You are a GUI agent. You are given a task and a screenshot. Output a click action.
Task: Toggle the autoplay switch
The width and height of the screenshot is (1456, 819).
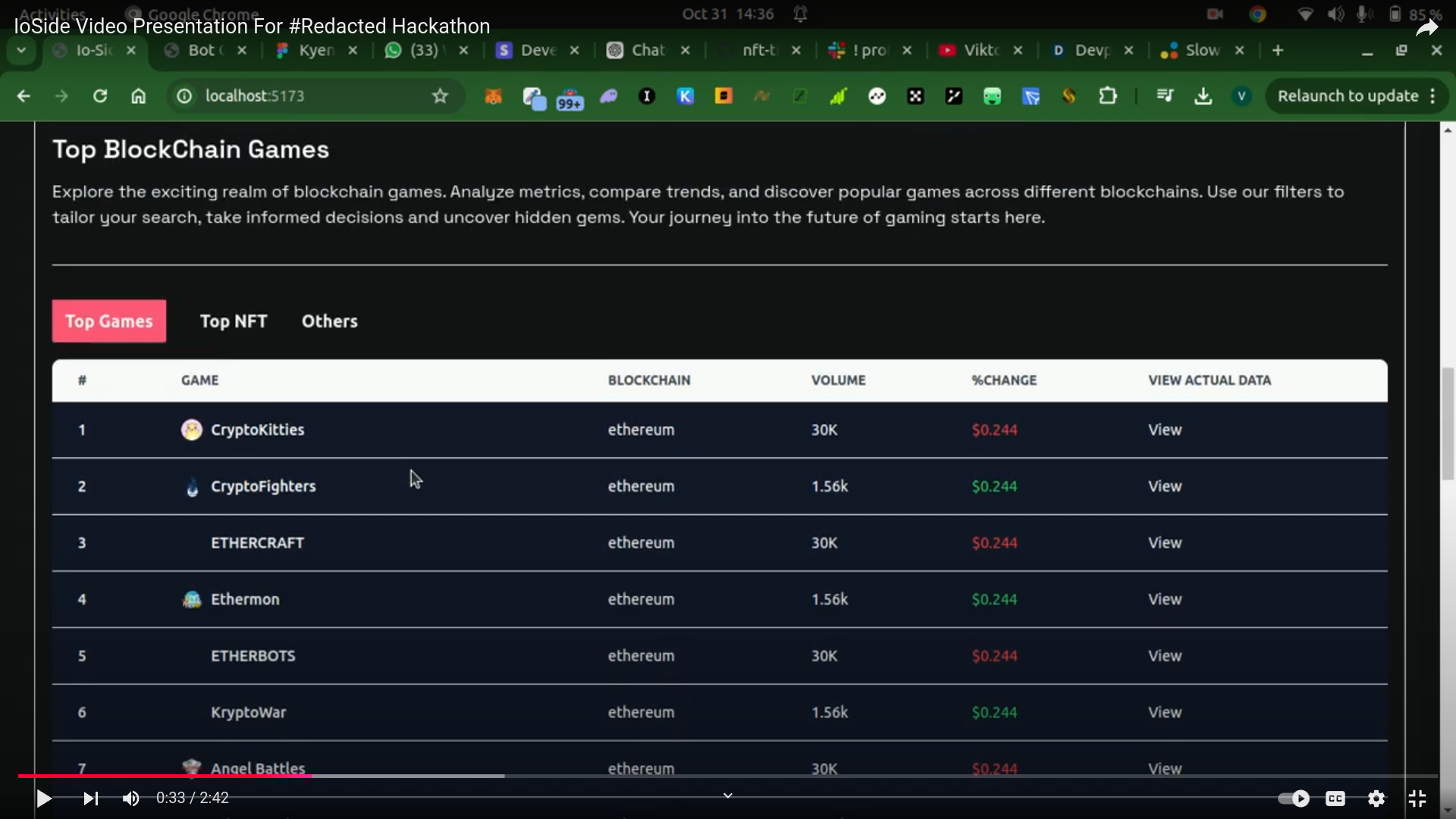point(1294,799)
